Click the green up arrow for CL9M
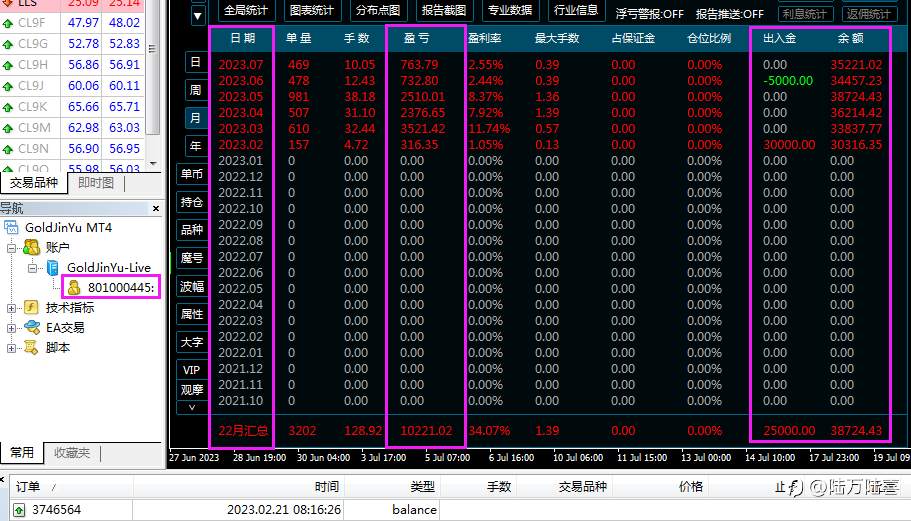This screenshot has width=911, height=521. 8,128
